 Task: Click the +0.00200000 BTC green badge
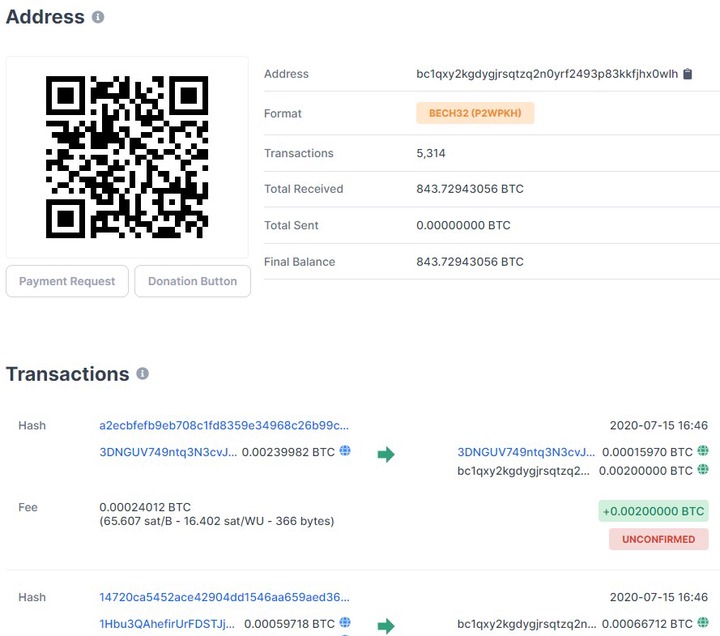click(653, 511)
